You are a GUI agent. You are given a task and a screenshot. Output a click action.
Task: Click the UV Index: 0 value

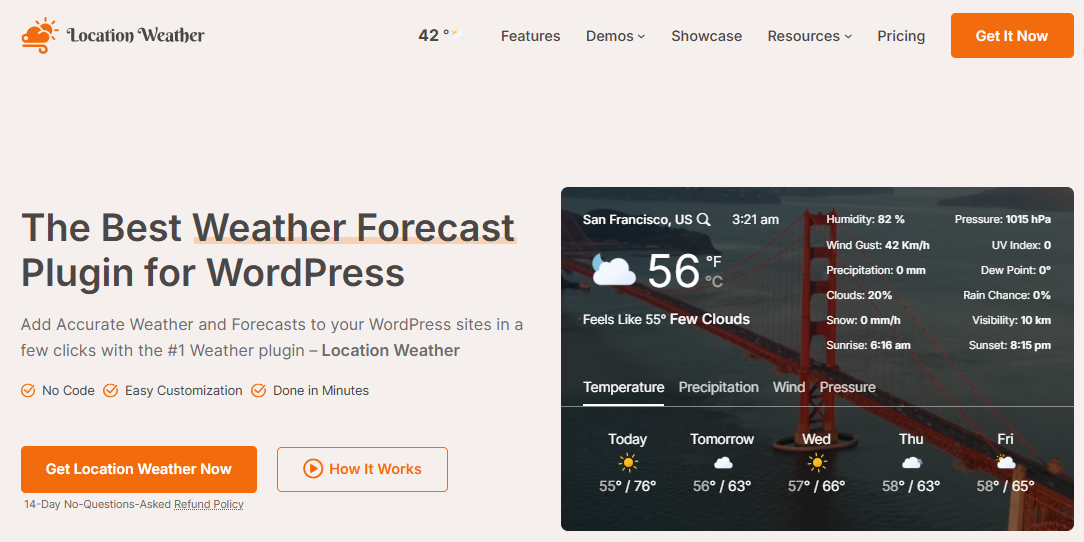1021,245
